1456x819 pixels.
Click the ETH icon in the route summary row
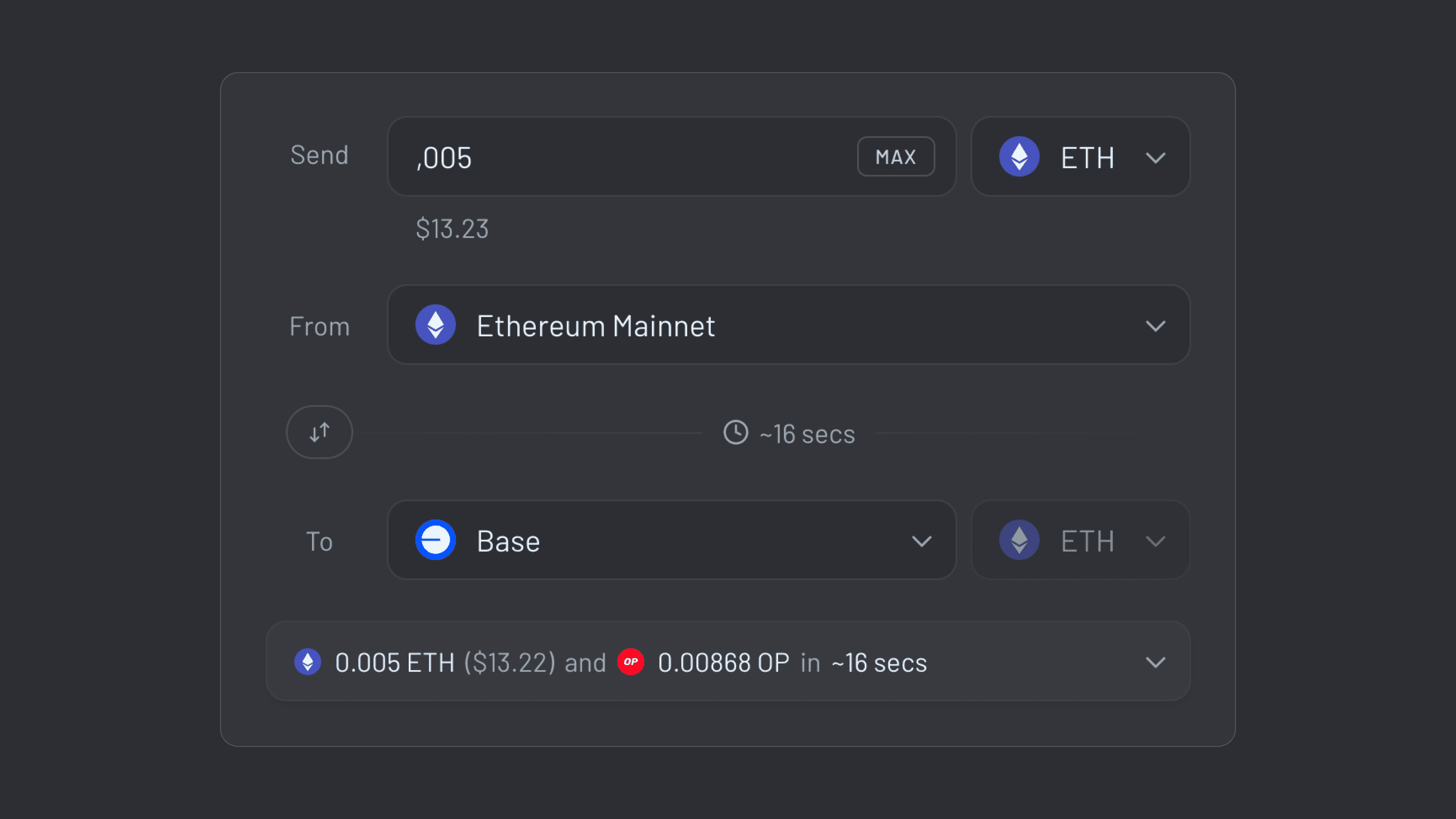click(308, 662)
